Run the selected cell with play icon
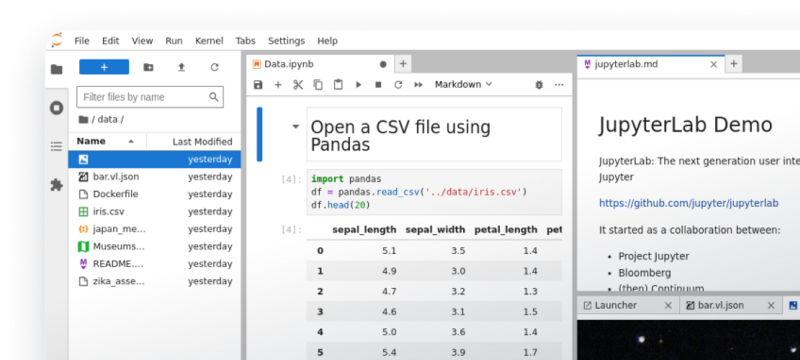This screenshot has height=360, width=800. click(358, 85)
